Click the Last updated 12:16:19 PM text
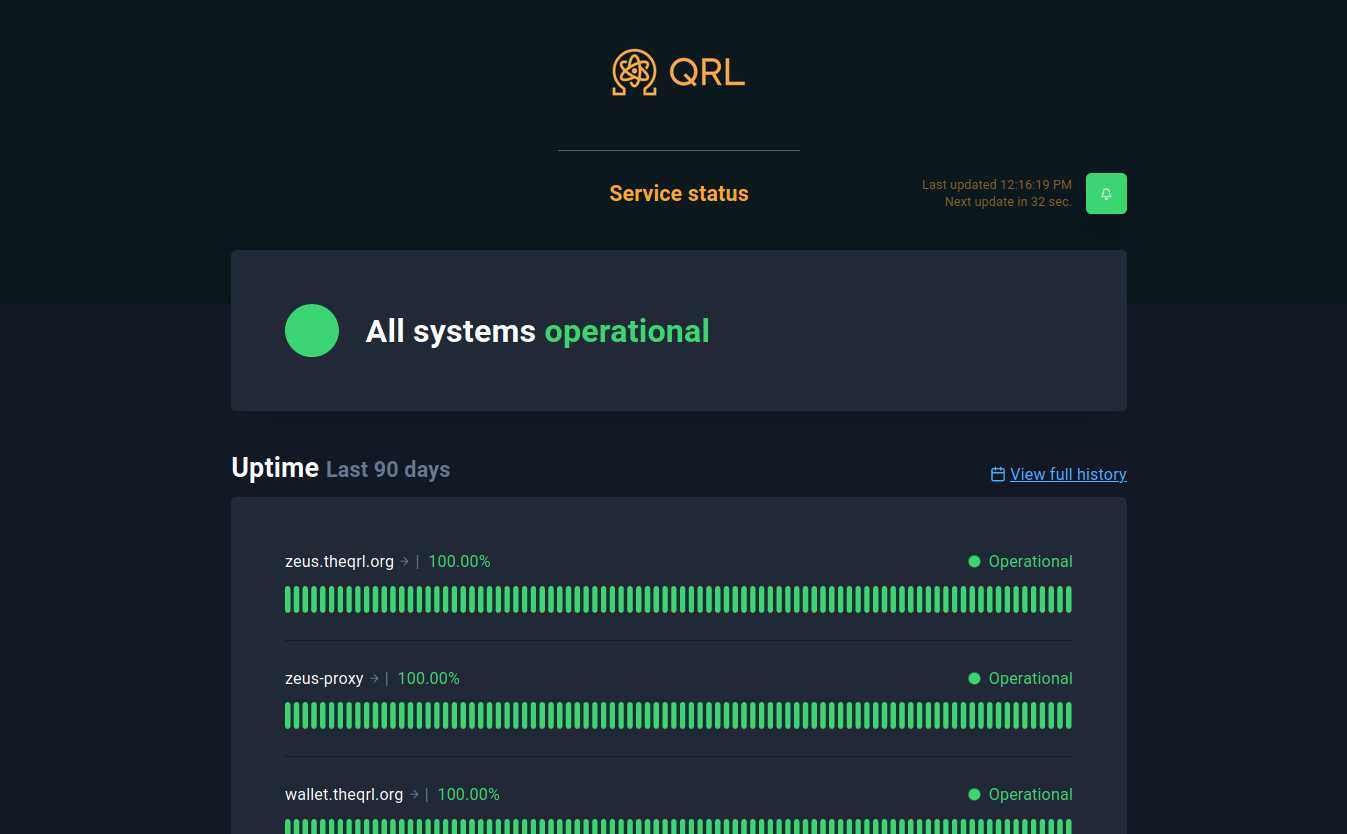This screenshot has height=834, width=1347. tap(997, 185)
